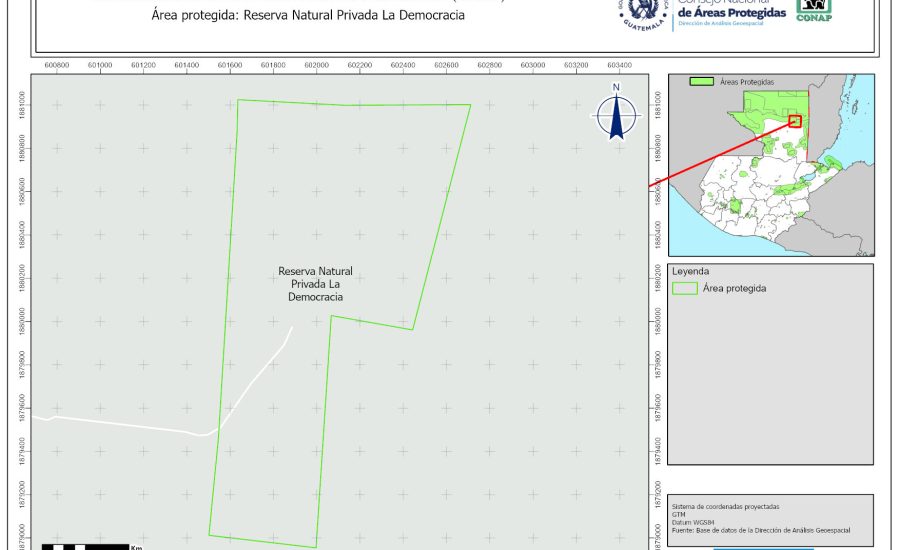
Task: Click the Fuente data source text line
Action: (x=765, y=529)
